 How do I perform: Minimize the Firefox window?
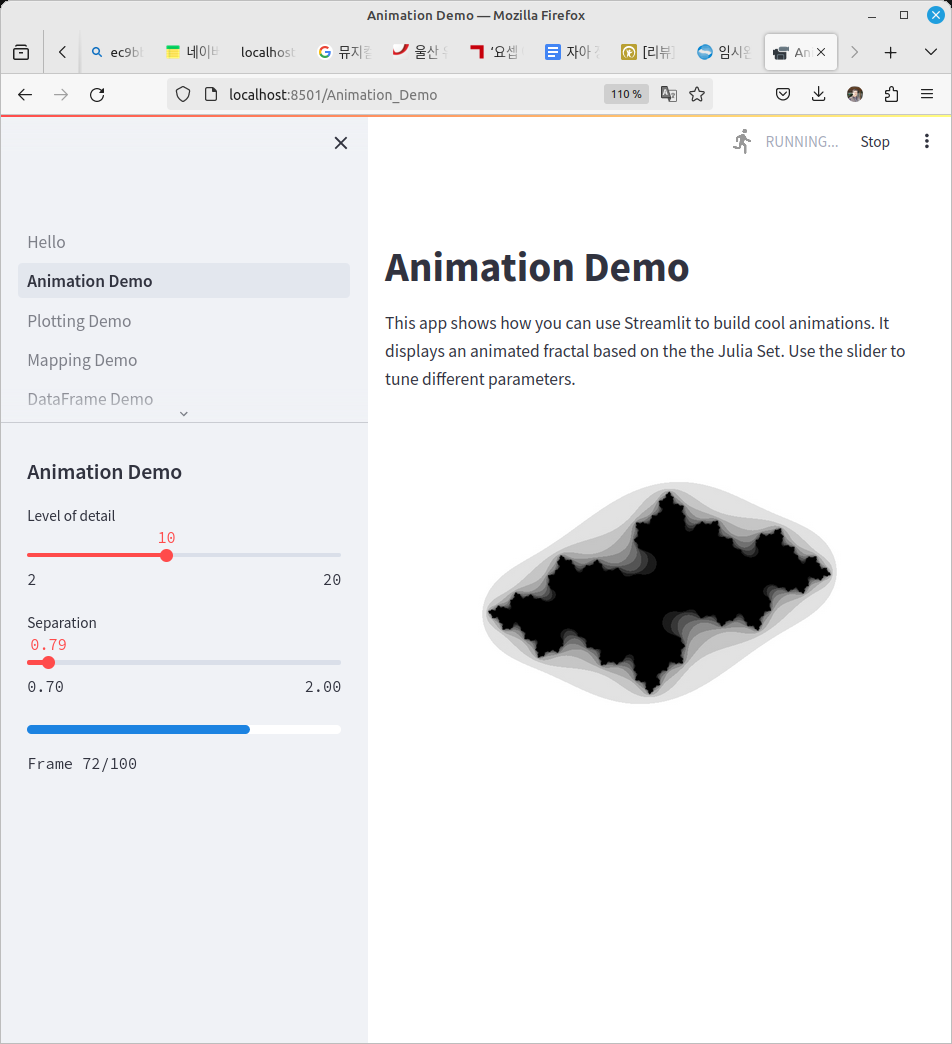click(872, 15)
